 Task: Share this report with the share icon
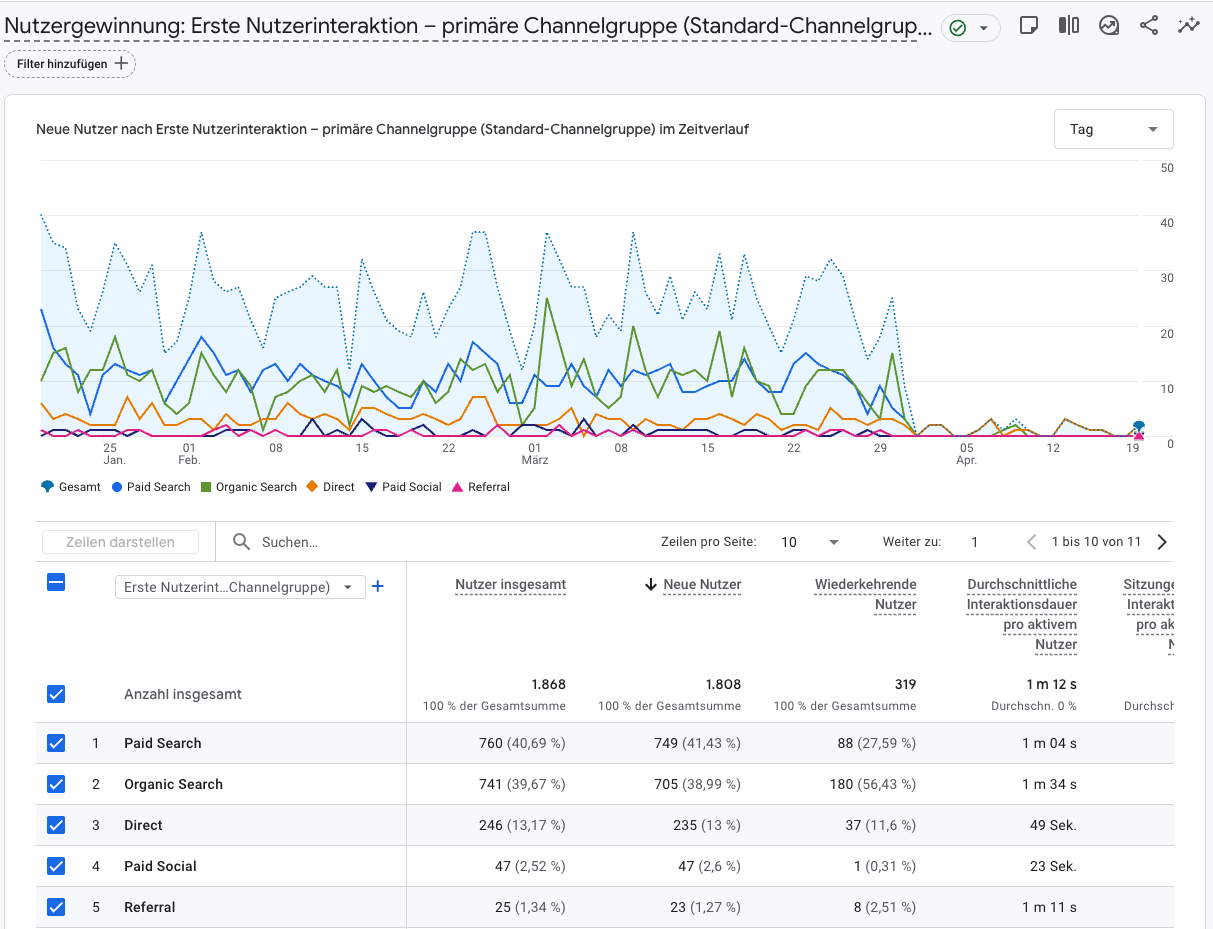pyautogui.click(x=1148, y=26)
